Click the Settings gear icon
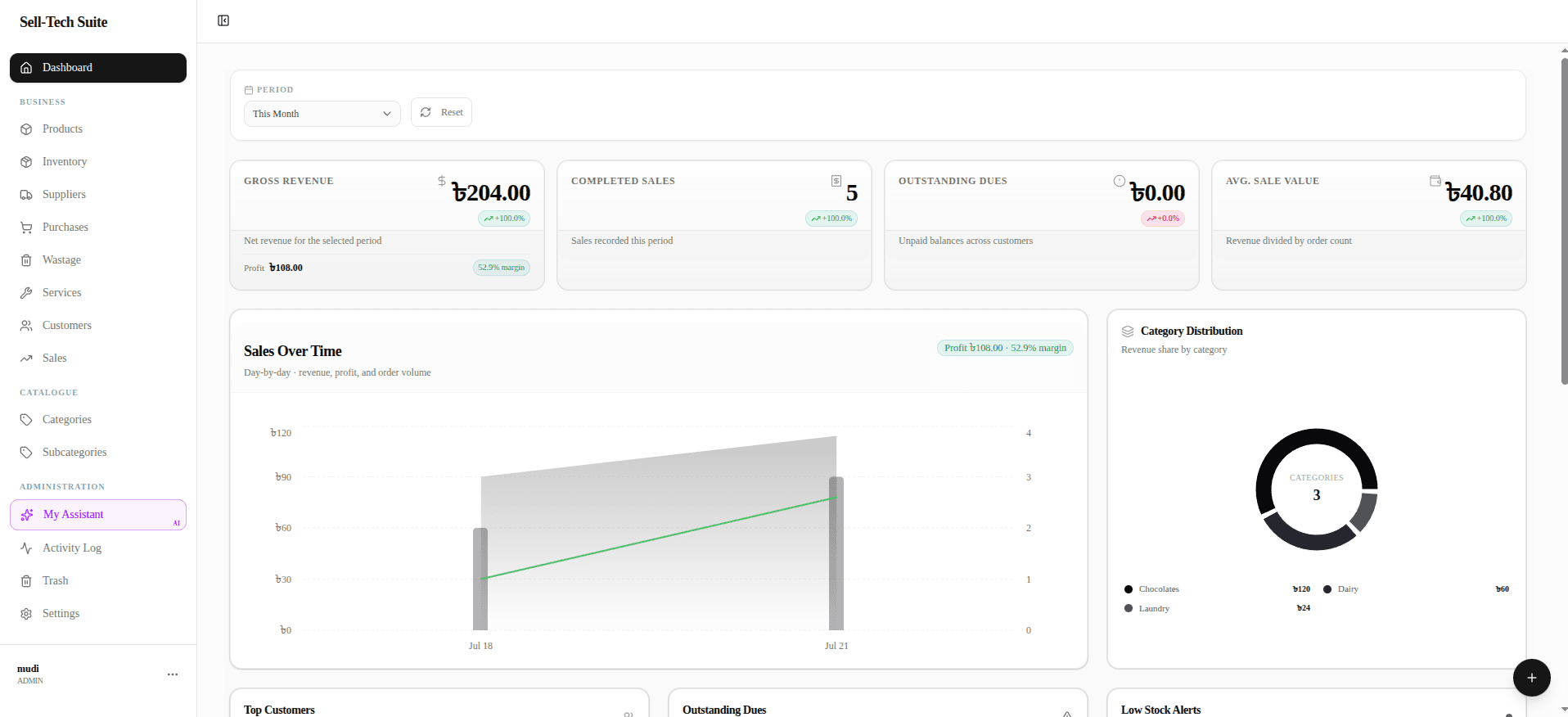 pos(26,614)
